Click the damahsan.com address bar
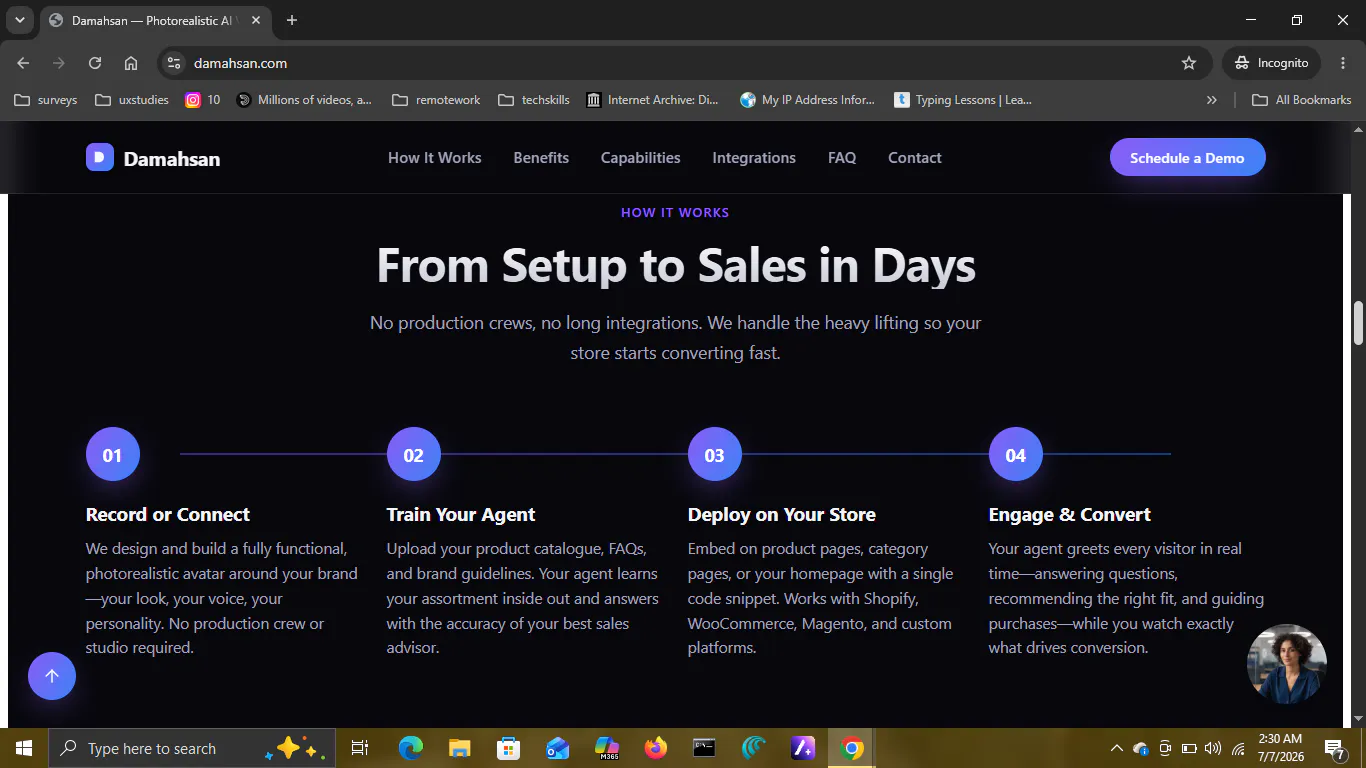 pos(683,63)
